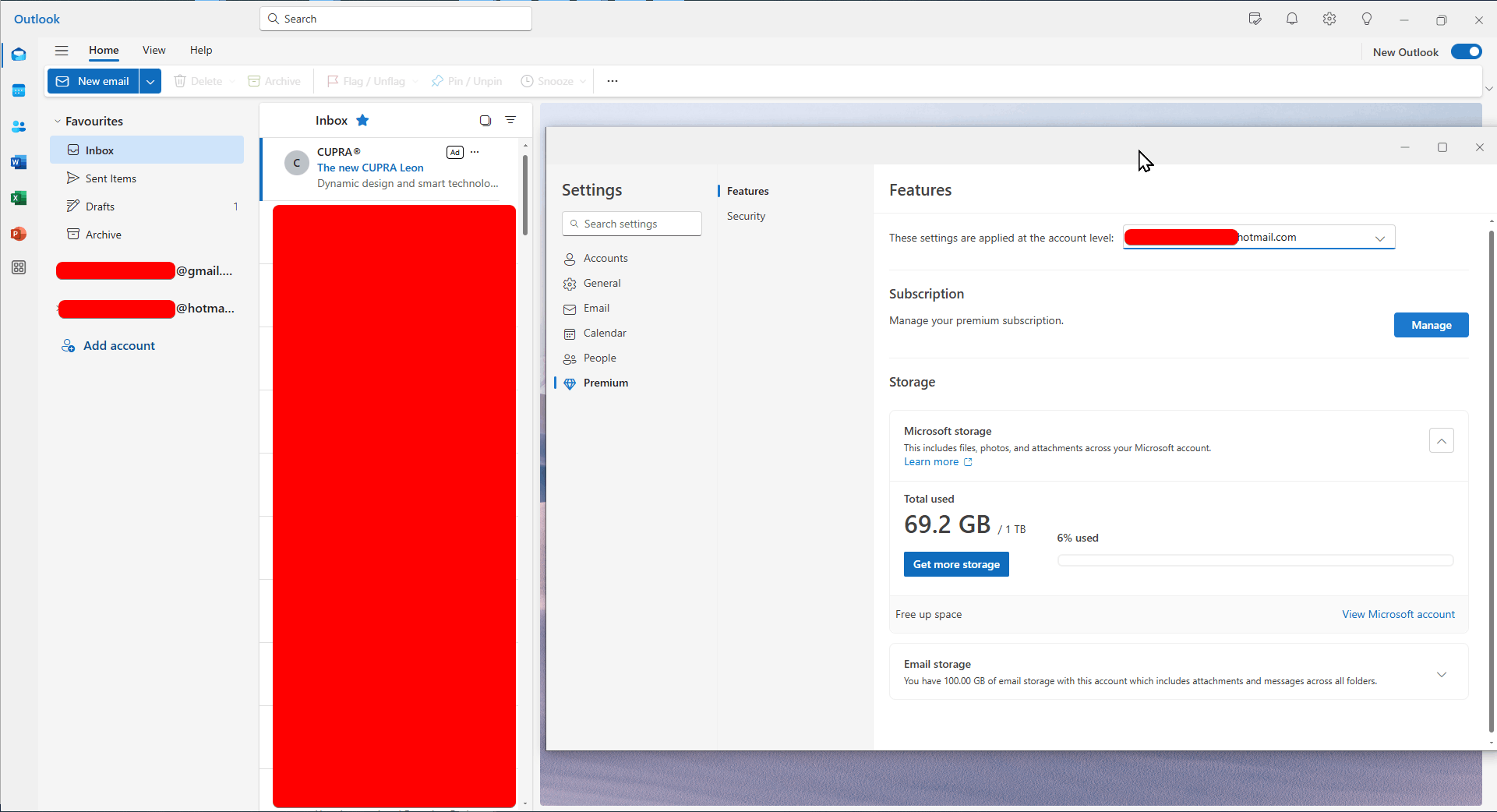Open the ribbon more options ellipsis
This screenshot has height=812, width=1497.
coord(613,81)
